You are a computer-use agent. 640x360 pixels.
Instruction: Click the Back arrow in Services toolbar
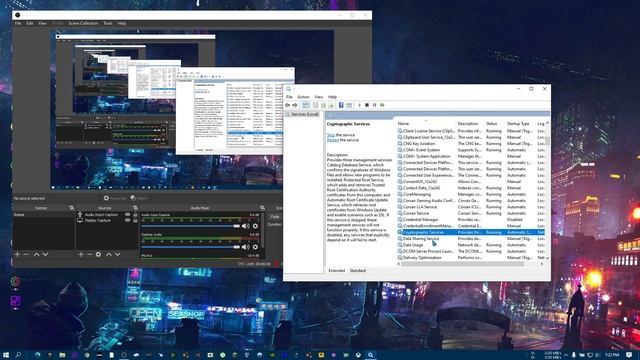[x=288, y=105]
